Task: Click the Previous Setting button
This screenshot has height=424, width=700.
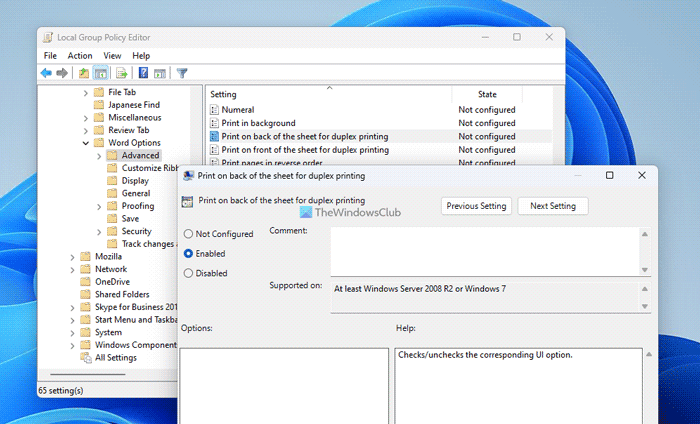Action: pos(476,206)
